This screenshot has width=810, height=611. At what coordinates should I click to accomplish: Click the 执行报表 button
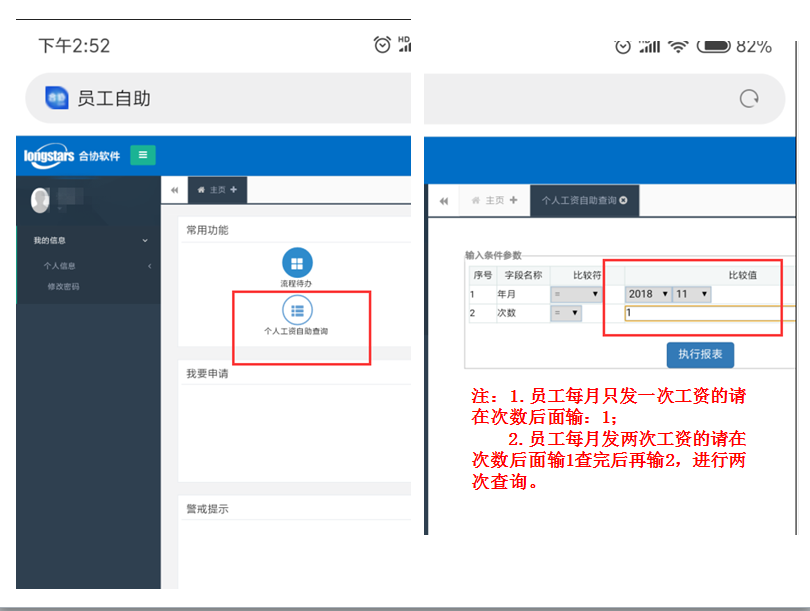tap(700, 355)
